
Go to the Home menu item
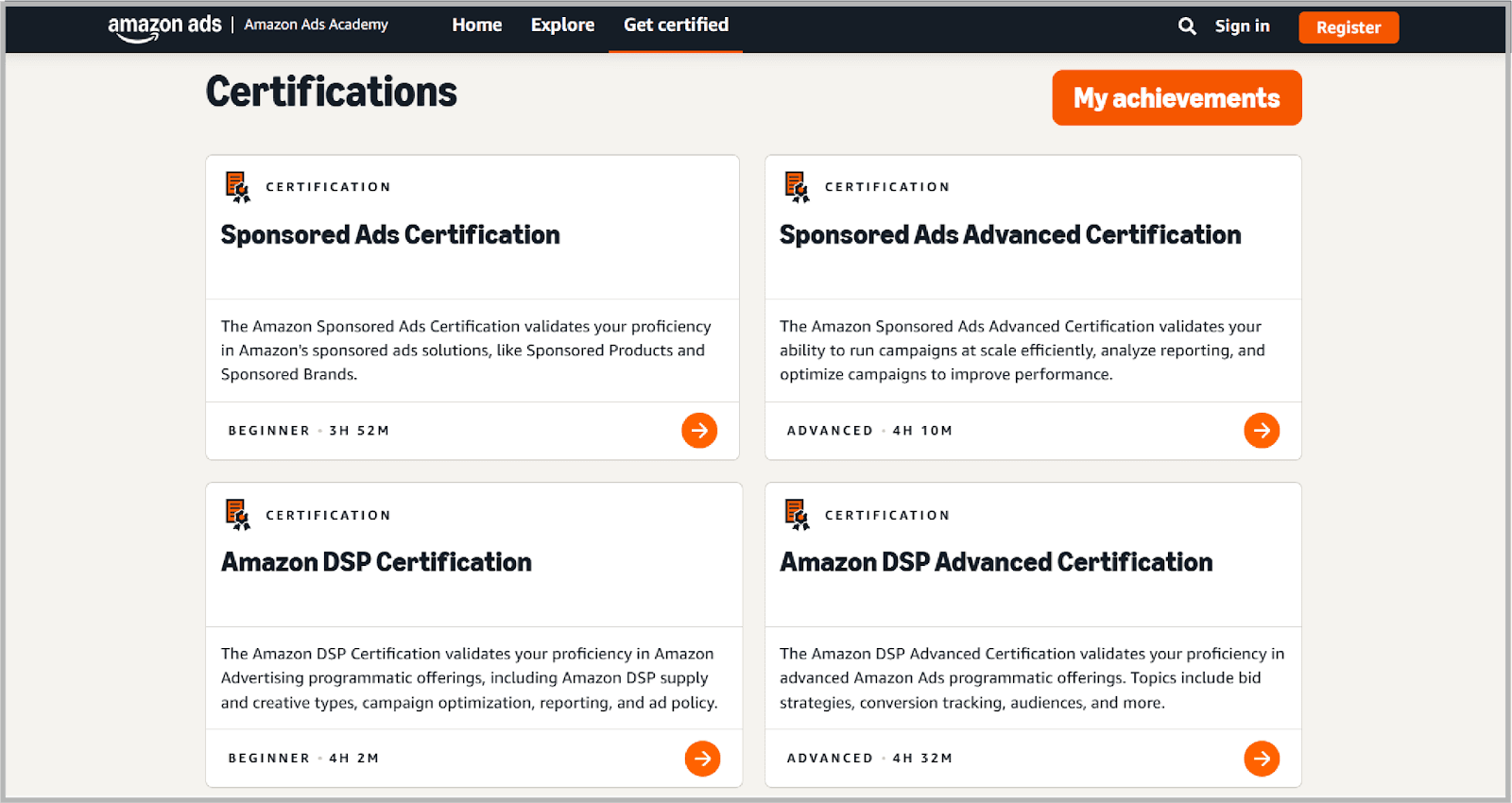(x=476, y=26)
